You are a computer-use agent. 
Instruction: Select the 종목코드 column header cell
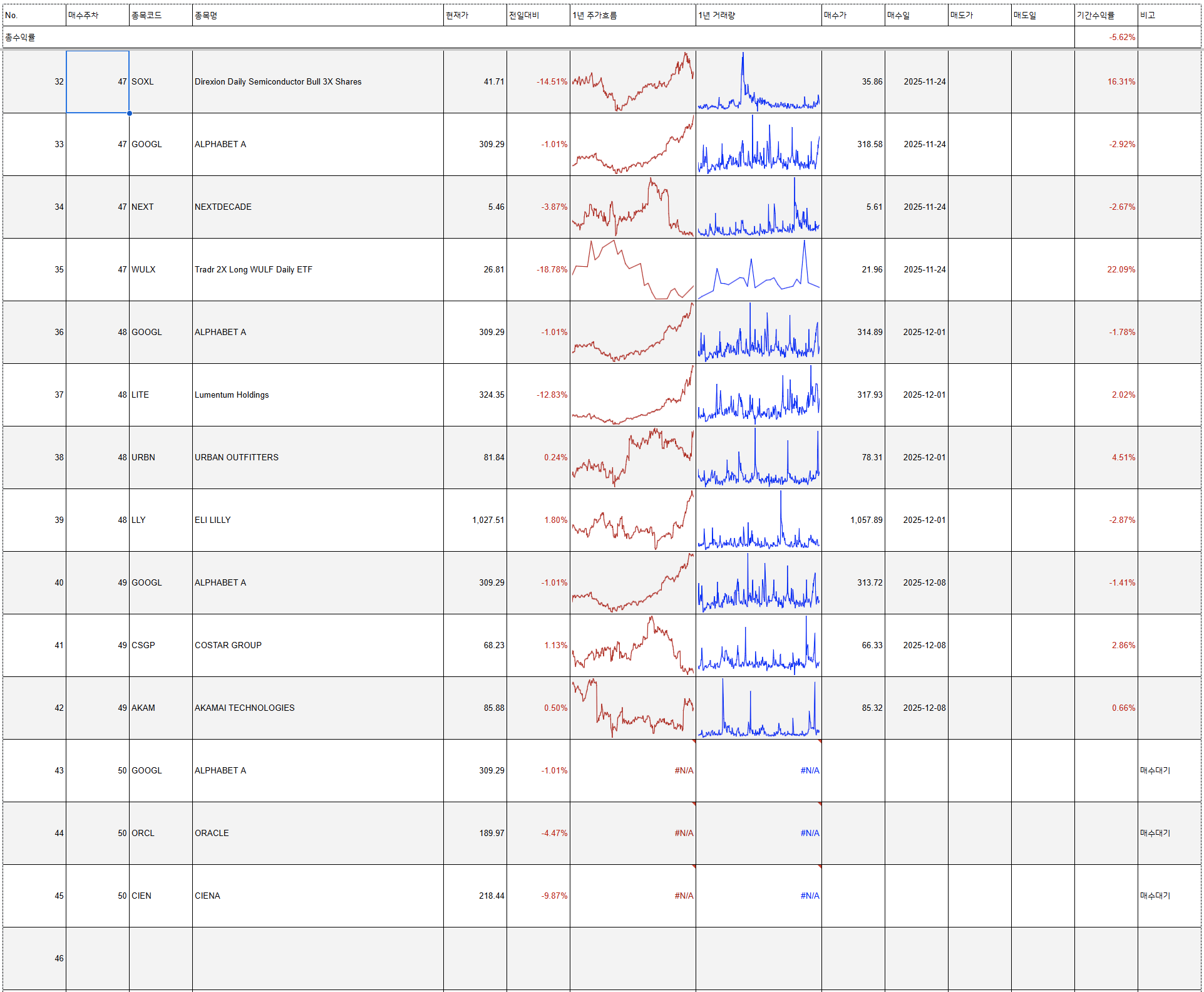click(x=160, y=15)
